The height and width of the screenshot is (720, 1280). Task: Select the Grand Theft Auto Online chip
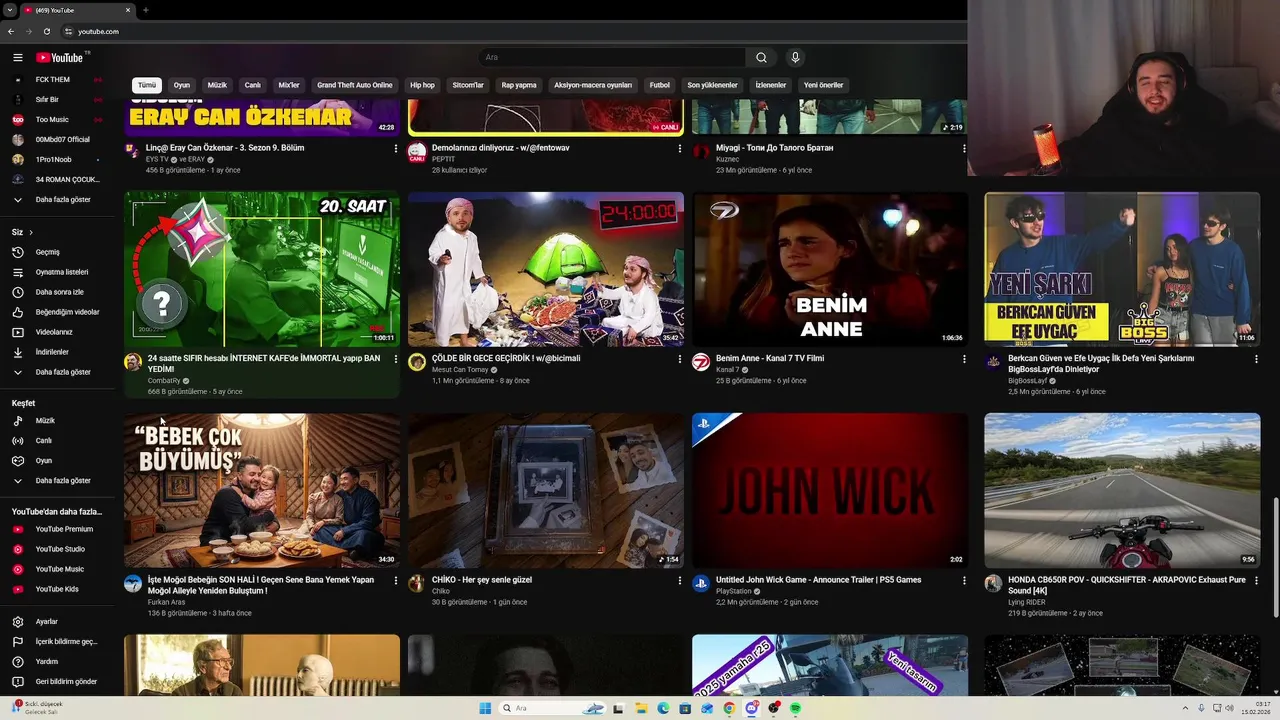[355, 85]
